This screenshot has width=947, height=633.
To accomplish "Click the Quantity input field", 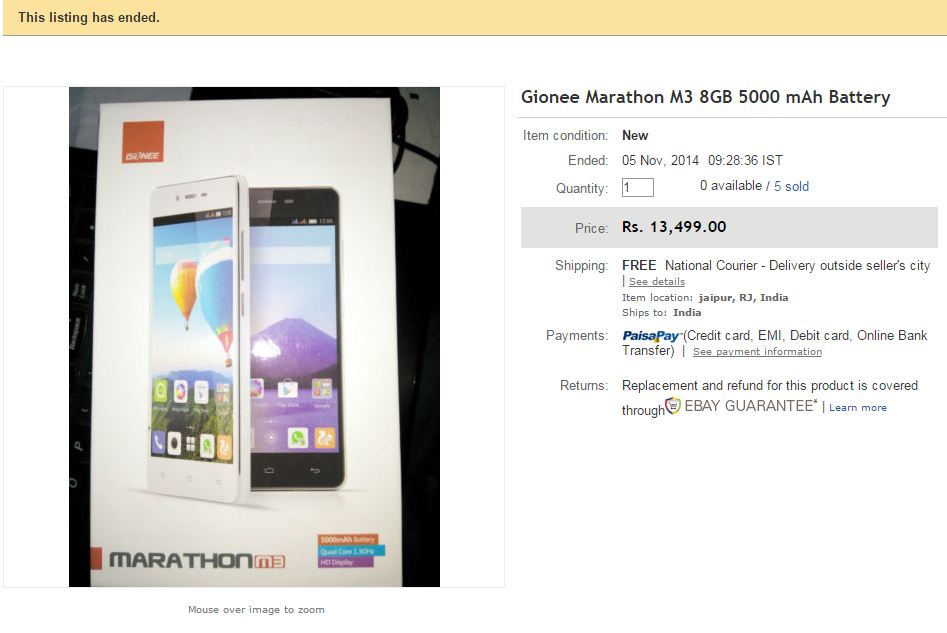I will [637, 187].
